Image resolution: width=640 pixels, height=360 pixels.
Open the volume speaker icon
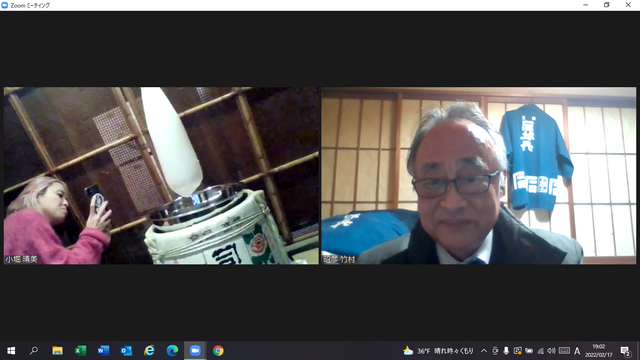[551, 351]
